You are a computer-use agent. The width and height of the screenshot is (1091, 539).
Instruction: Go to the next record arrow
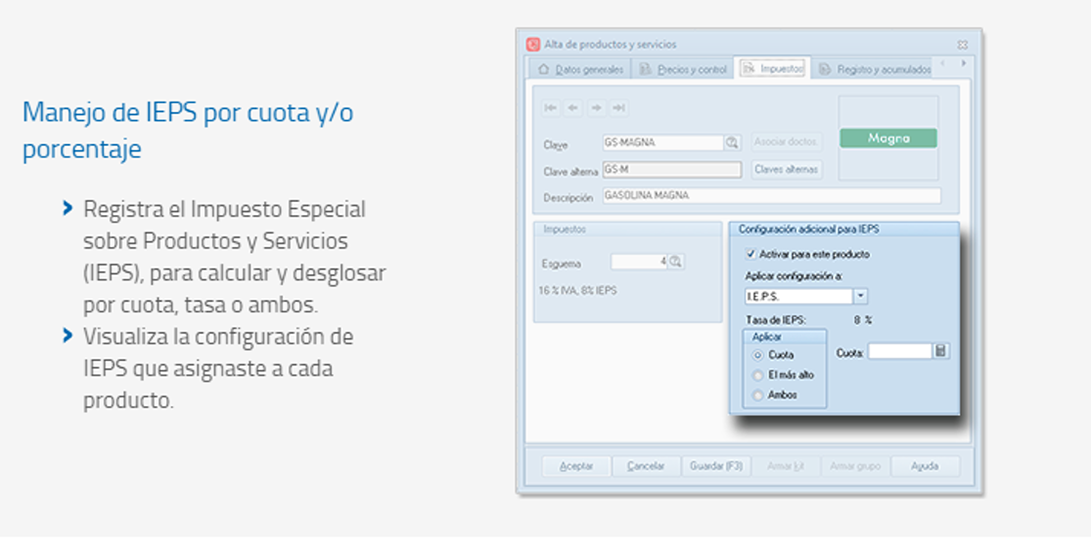click(x=596, y=108)
